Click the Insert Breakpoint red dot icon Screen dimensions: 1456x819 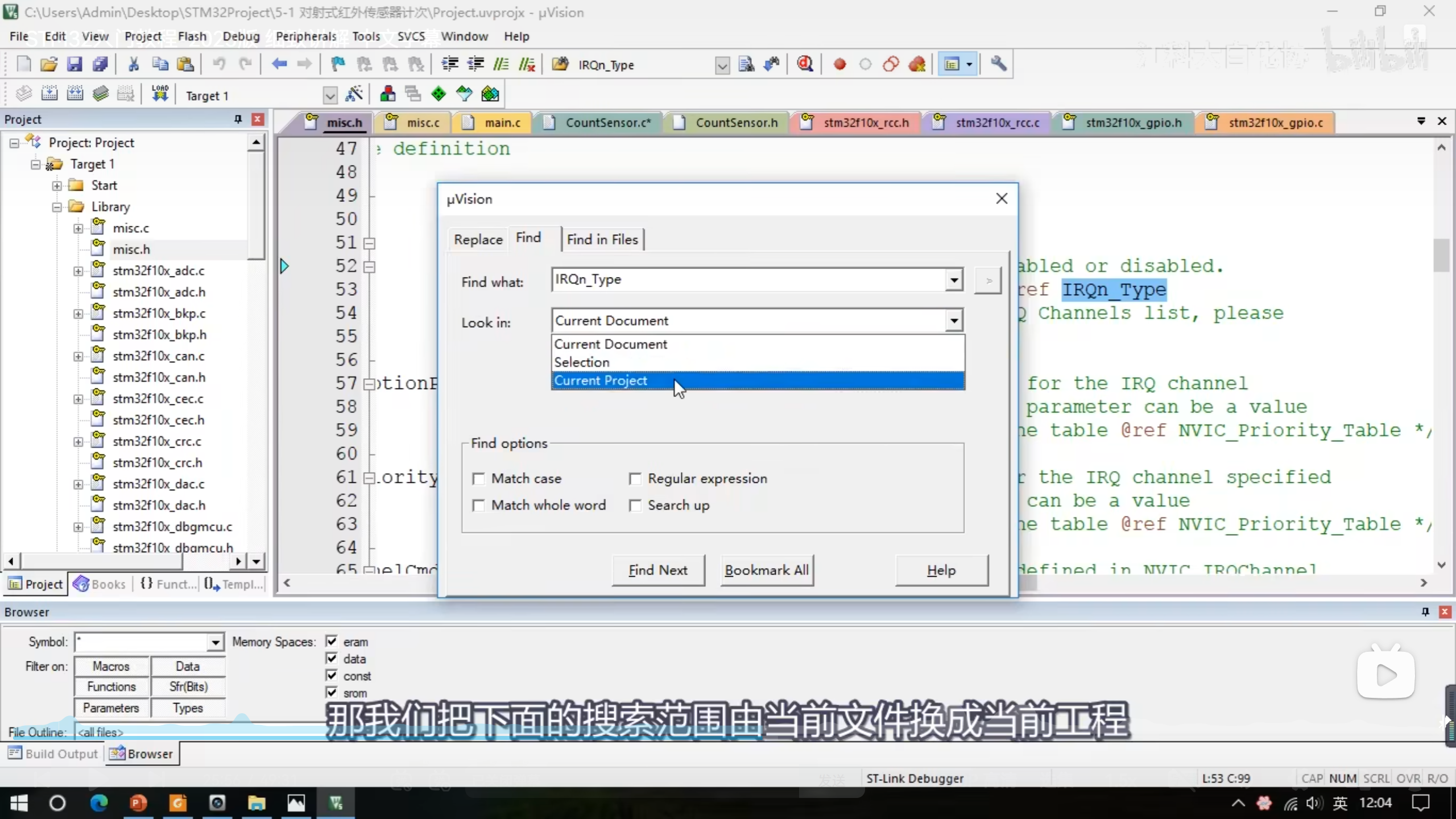(x=839, y=64)
